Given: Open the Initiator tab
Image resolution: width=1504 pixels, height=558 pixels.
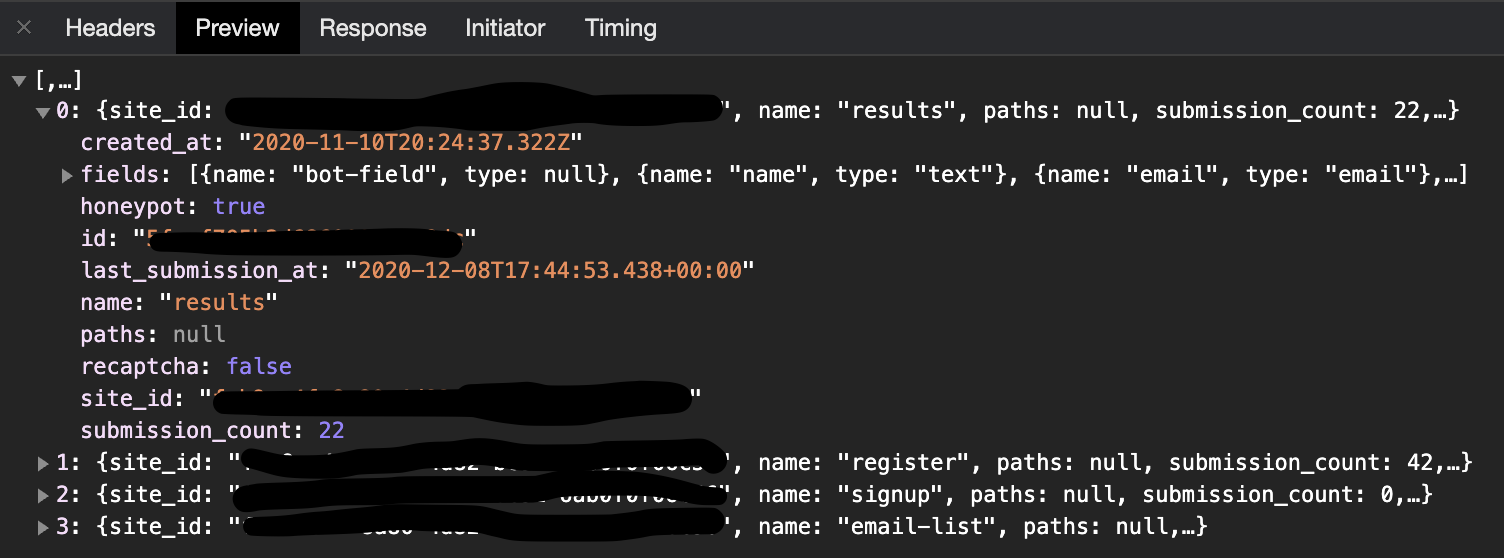Looking at the screenshot, I should [x=505, y=28].
